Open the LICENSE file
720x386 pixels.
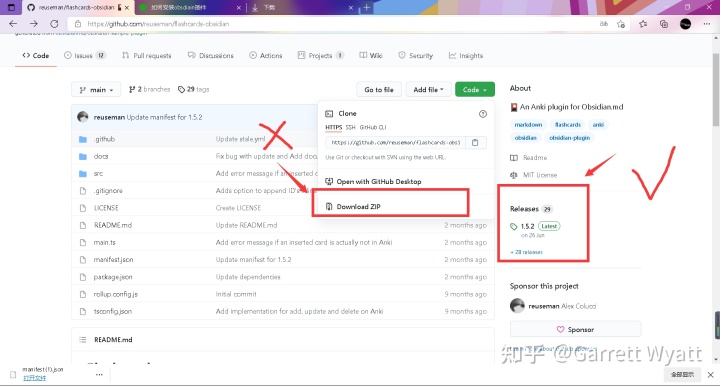click(106, 208)
